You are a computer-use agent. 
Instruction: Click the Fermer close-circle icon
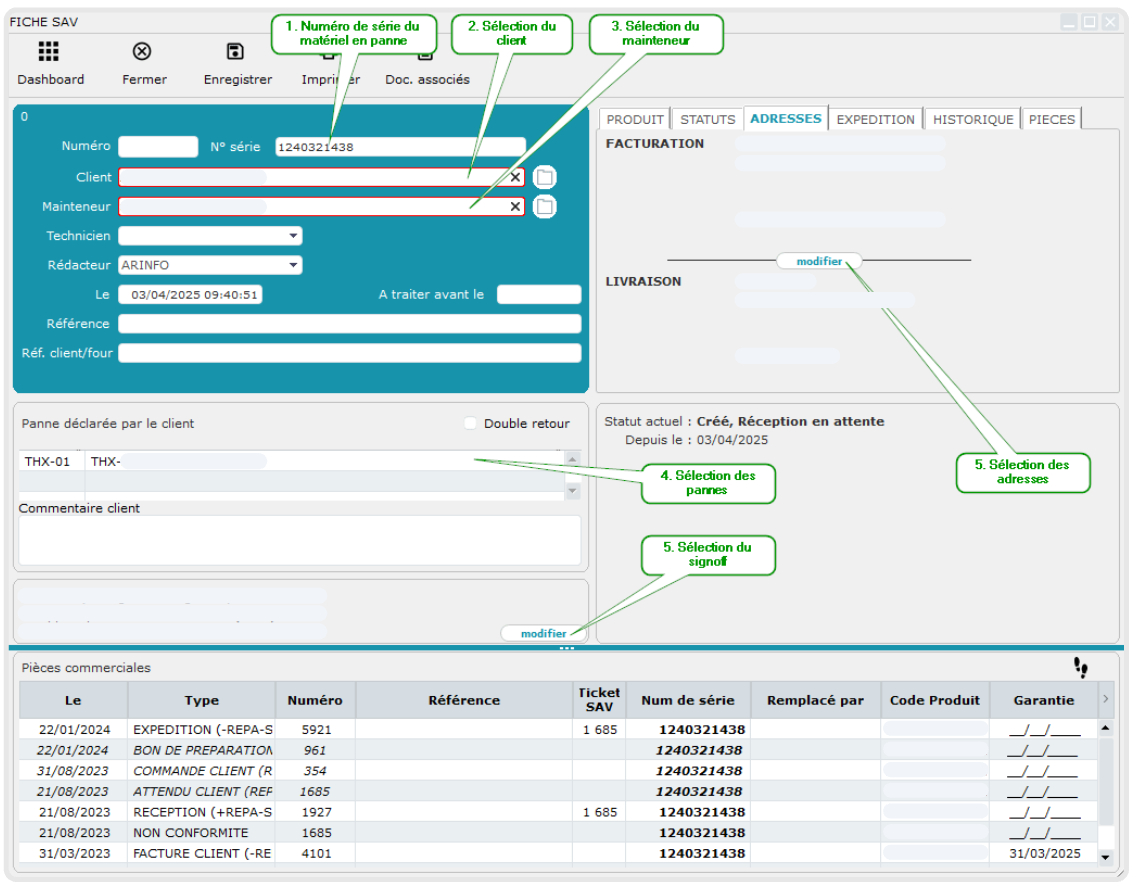point(143,52)
